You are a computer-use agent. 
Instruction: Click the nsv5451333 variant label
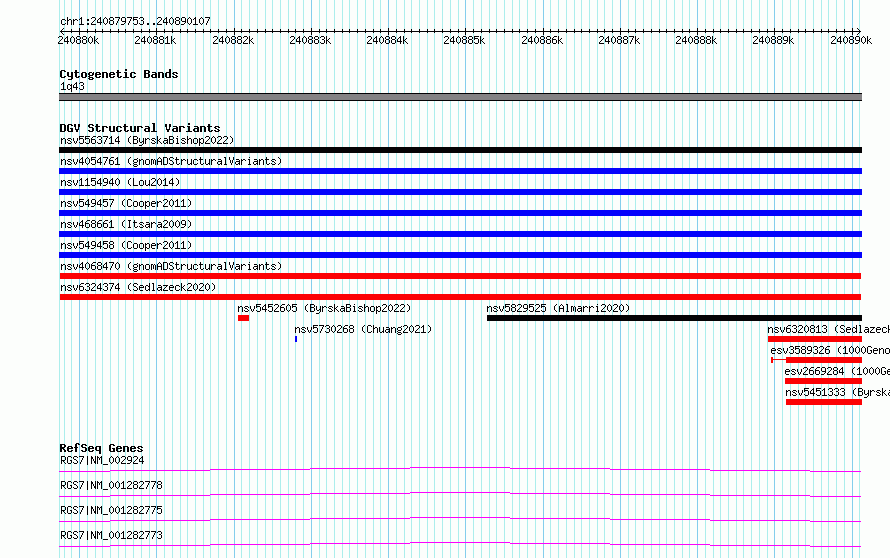point(837,392)
